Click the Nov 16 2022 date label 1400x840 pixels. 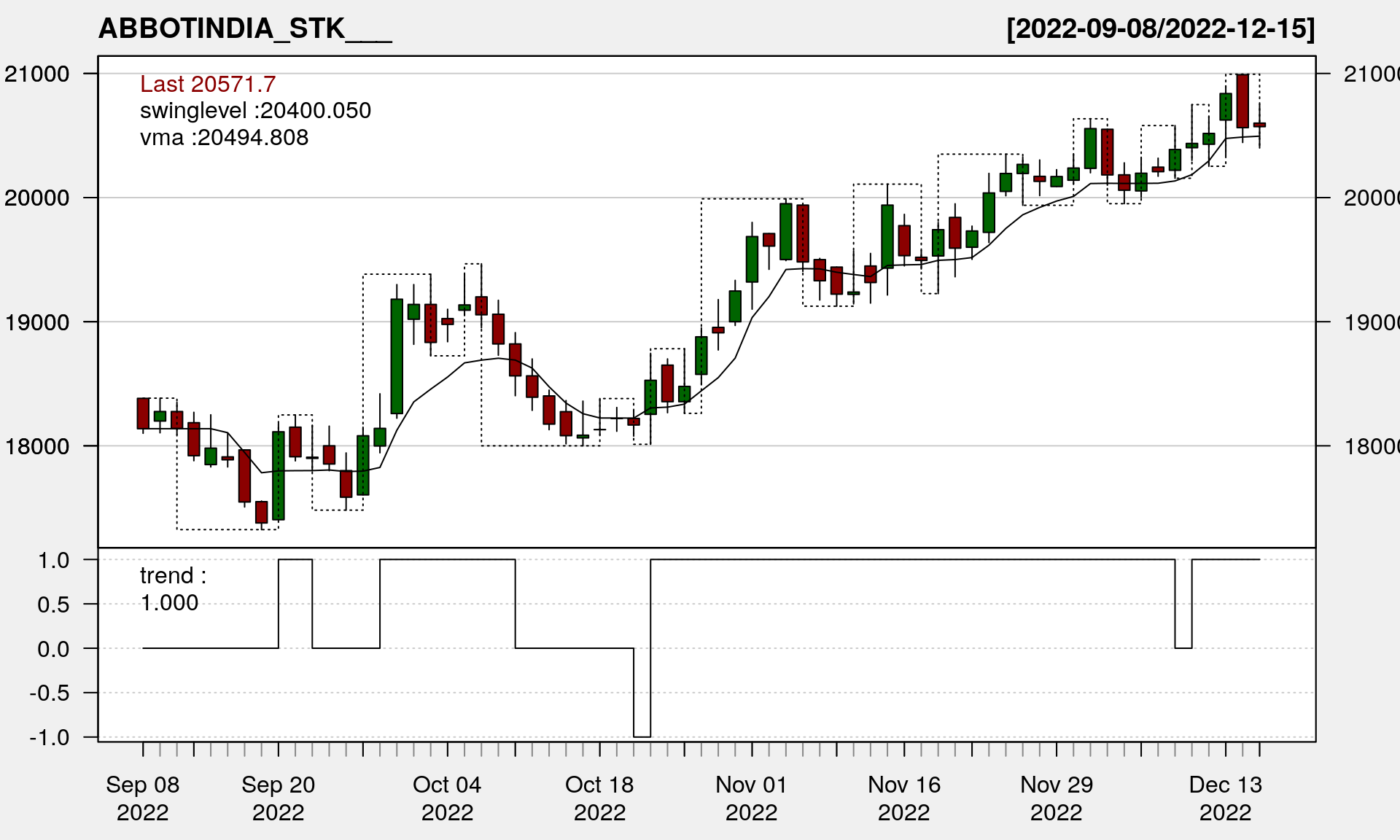[903, 798]
